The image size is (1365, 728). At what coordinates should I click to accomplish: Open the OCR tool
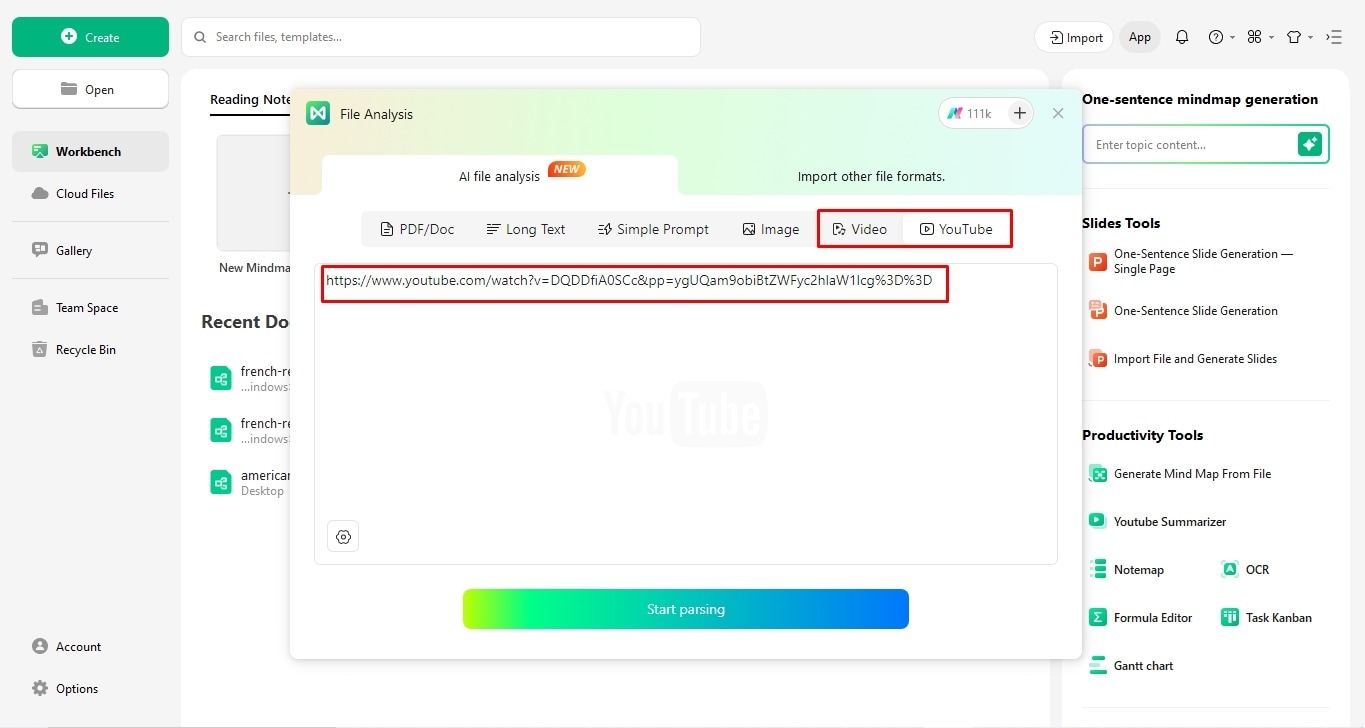(1246, 570)
